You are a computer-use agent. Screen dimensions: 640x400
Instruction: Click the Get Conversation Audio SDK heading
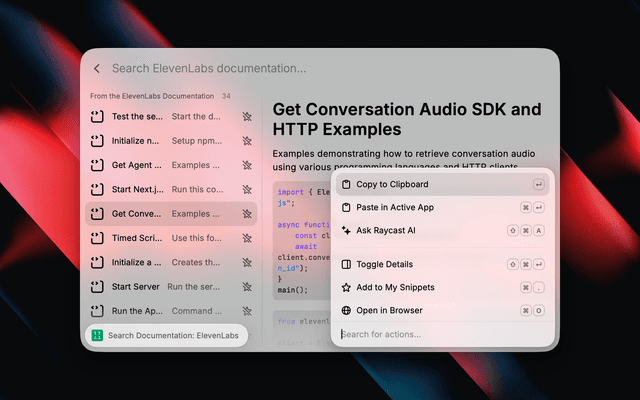(407, 119)
